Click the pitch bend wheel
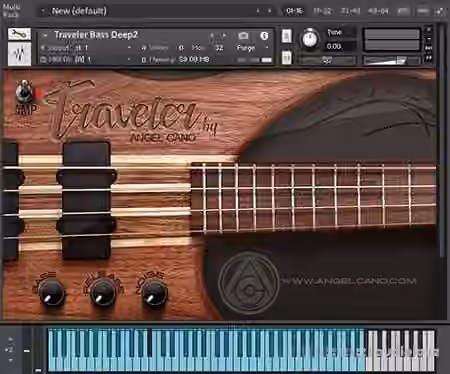450x374 pixels. click(27, 350)
